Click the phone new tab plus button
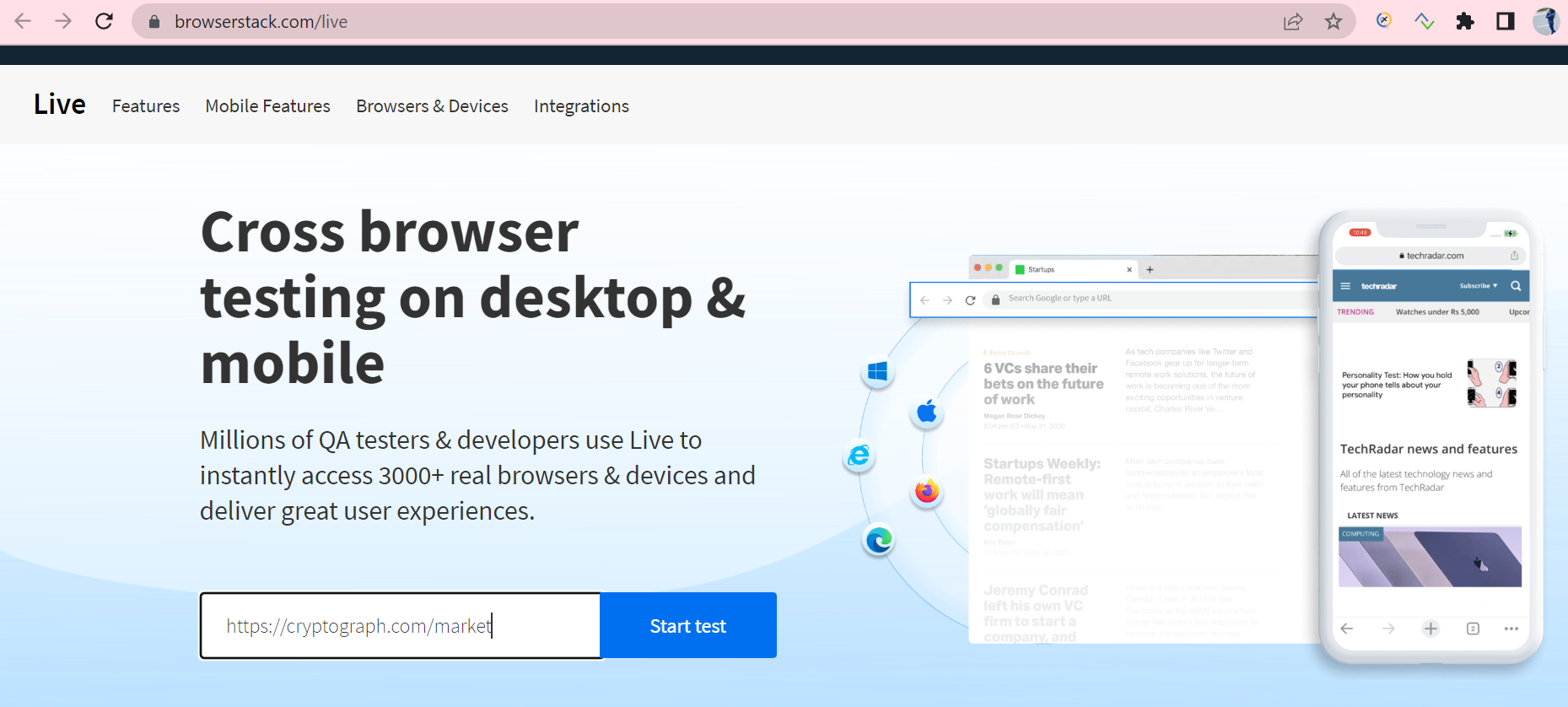Screen dimensions: 1568x707 click(x=1431, y=629)
